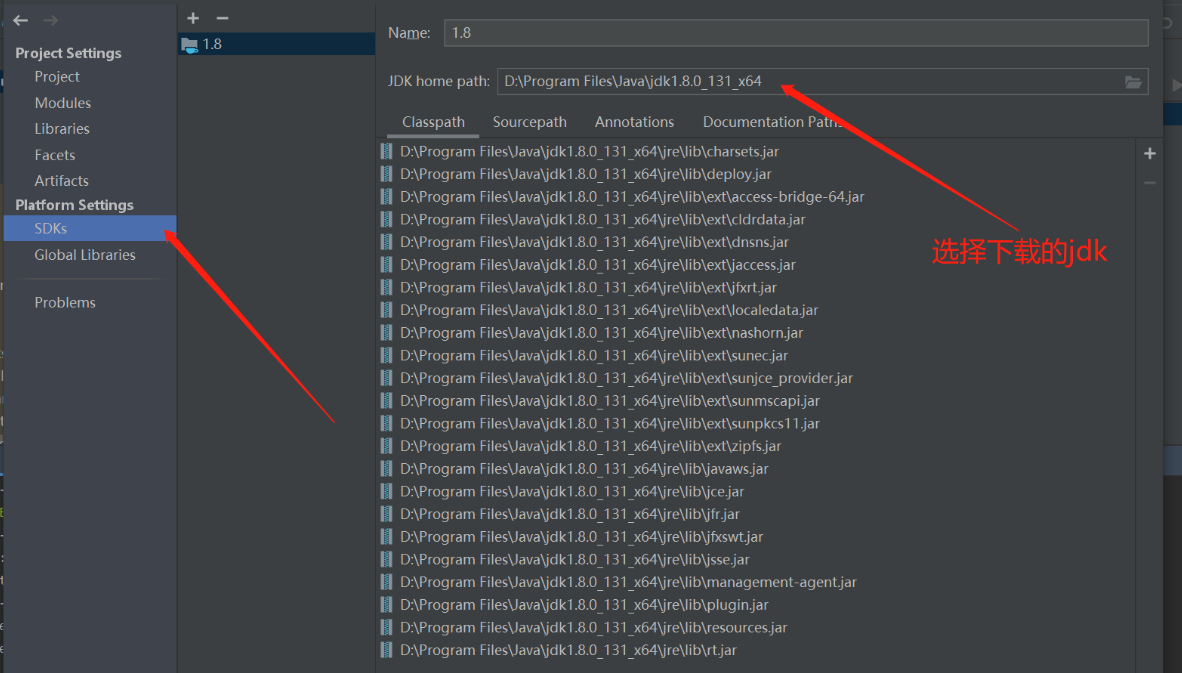The width and height of the screenshot is (1182, 673).
Task: Select the sunmscapi.jar entry
Action: coord(610,401)
